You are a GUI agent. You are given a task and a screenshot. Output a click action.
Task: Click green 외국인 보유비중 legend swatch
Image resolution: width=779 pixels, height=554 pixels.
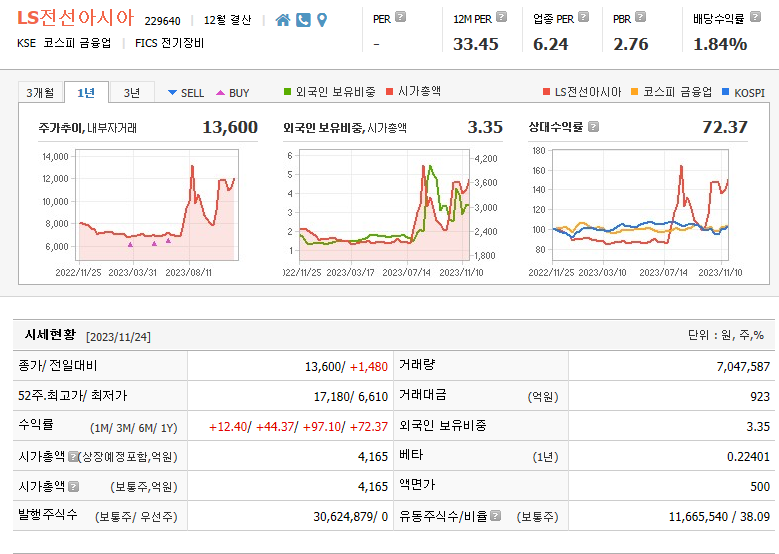287,91
